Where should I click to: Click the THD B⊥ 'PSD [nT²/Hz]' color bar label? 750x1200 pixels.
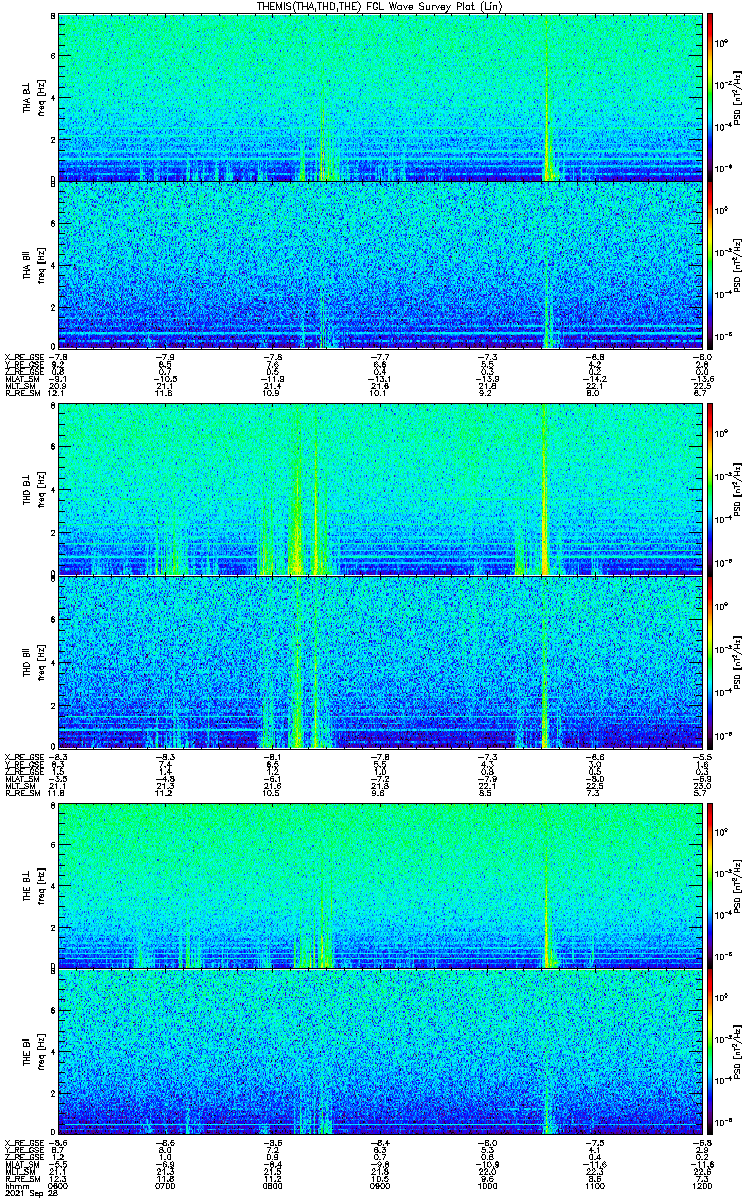coord(735,490)
